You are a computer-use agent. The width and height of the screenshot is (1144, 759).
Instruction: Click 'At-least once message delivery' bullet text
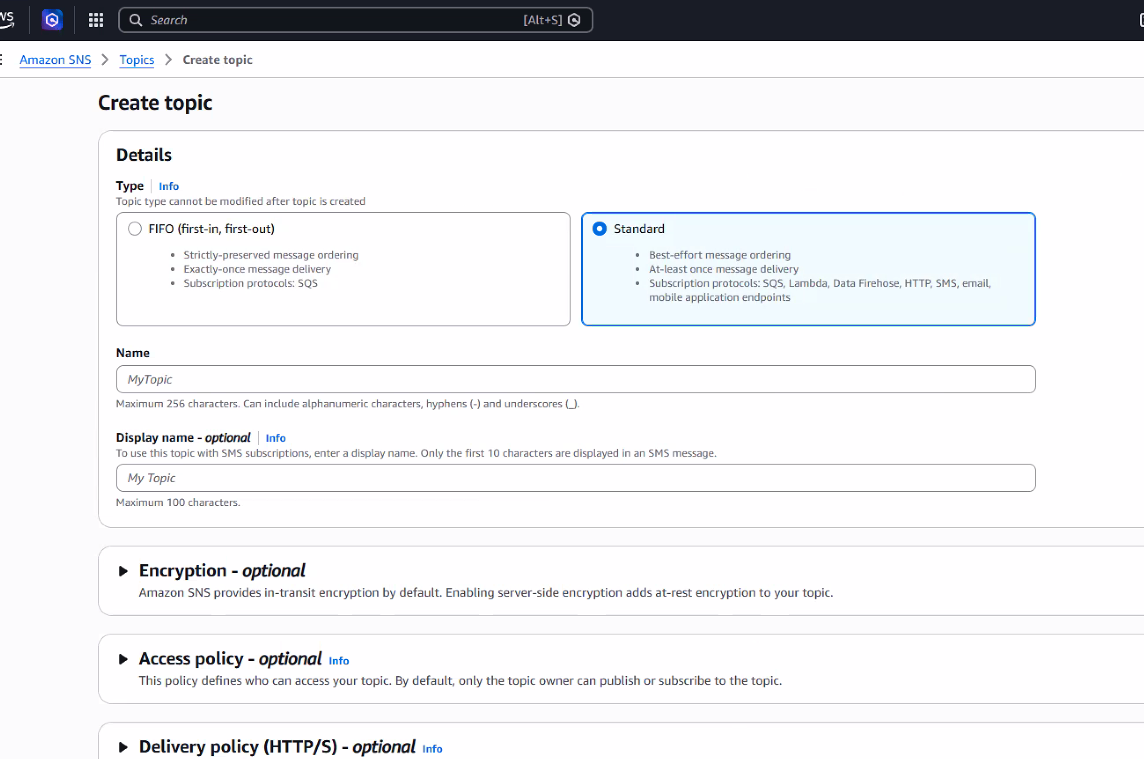click(724, 269)
